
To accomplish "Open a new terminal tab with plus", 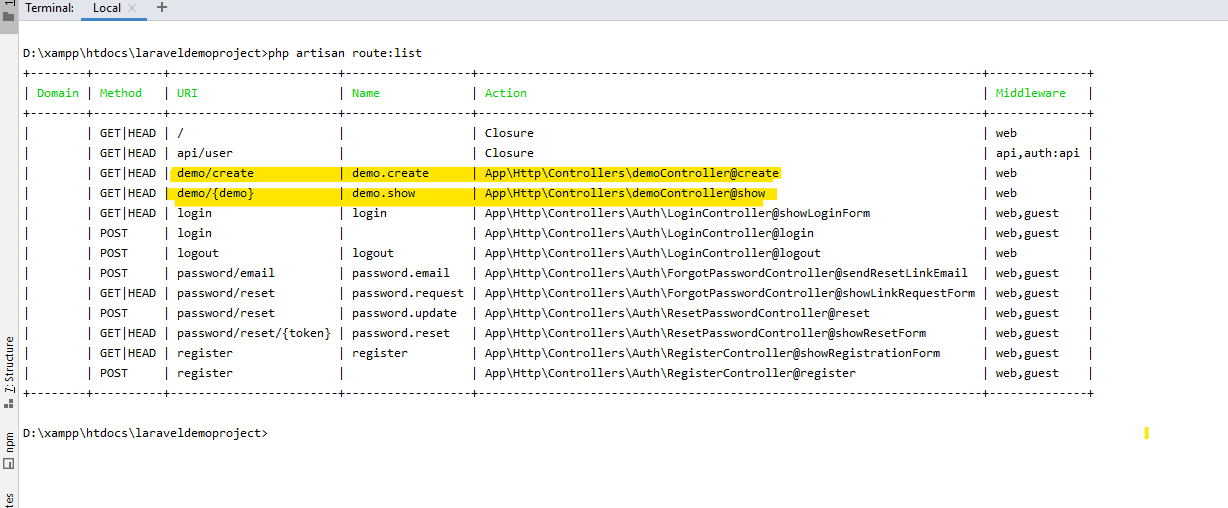I will [162, 8].
